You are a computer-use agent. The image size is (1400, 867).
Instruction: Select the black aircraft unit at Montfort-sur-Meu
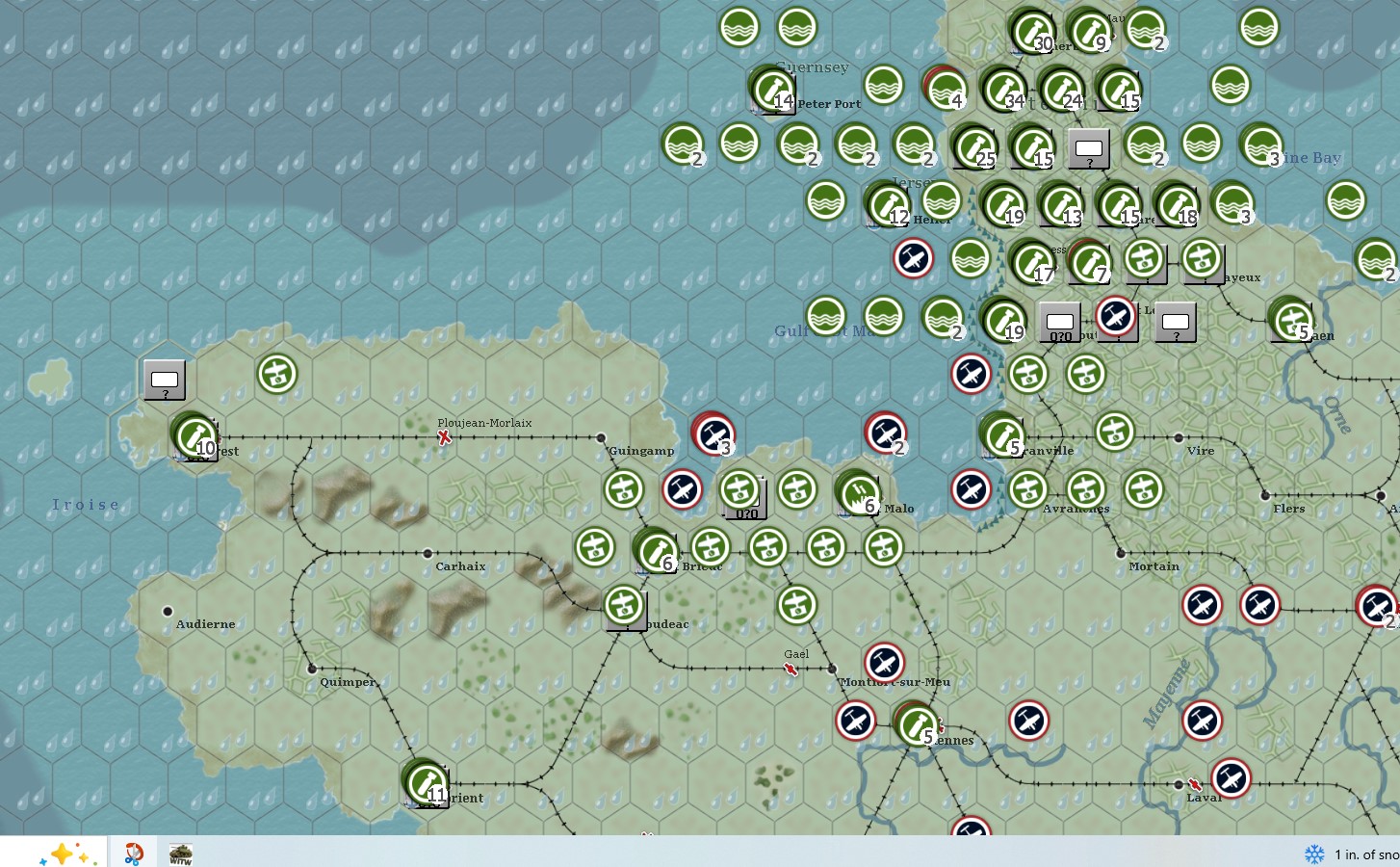(x=885, y=663)
